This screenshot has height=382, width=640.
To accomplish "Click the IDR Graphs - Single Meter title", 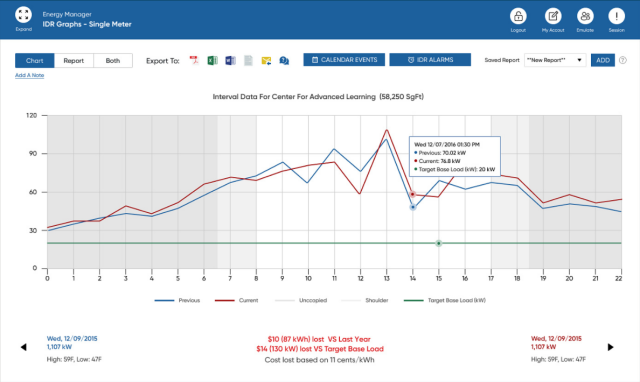I will pos(87,24).
